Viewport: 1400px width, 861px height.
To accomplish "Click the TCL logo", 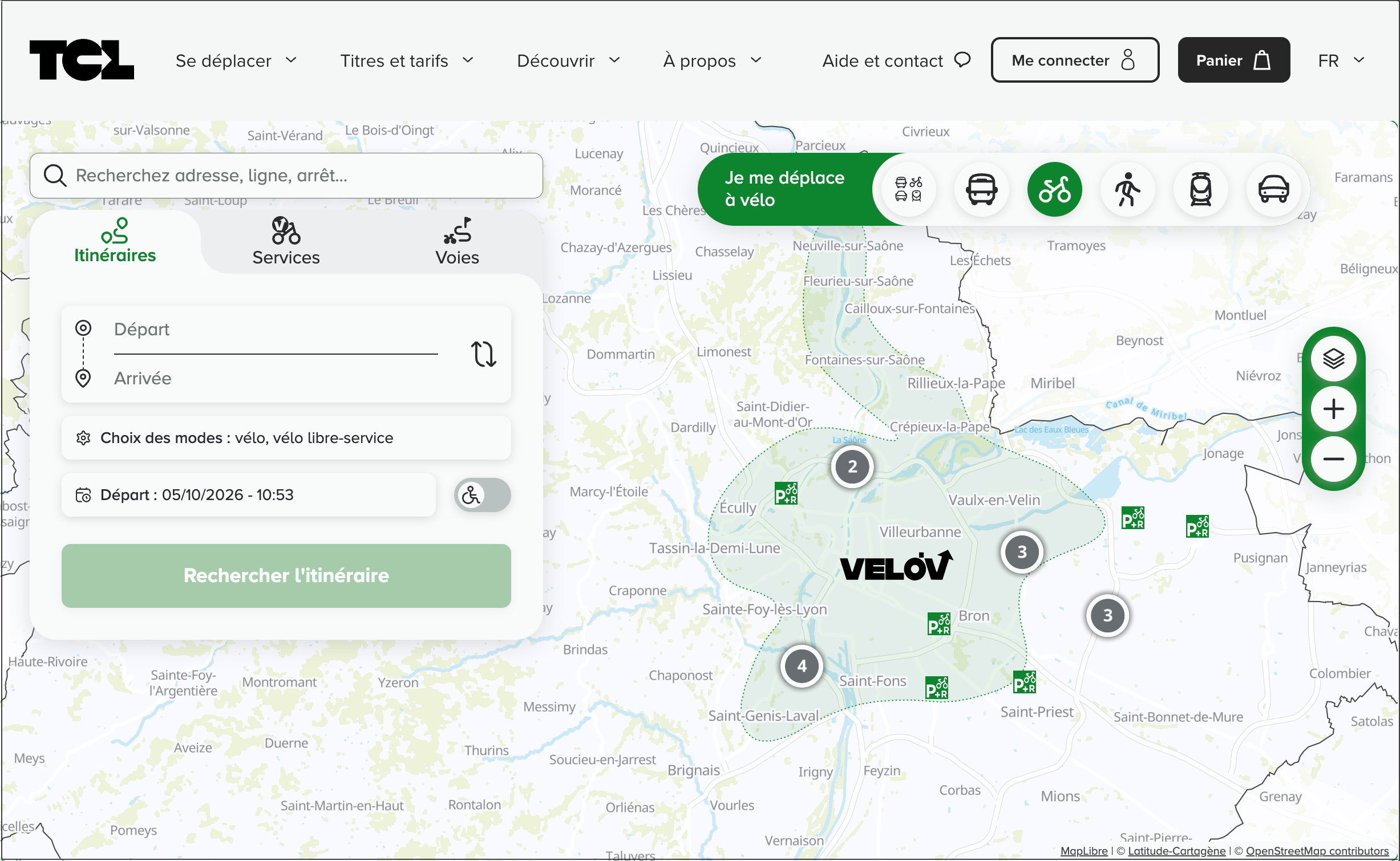I will pos(82,60).
